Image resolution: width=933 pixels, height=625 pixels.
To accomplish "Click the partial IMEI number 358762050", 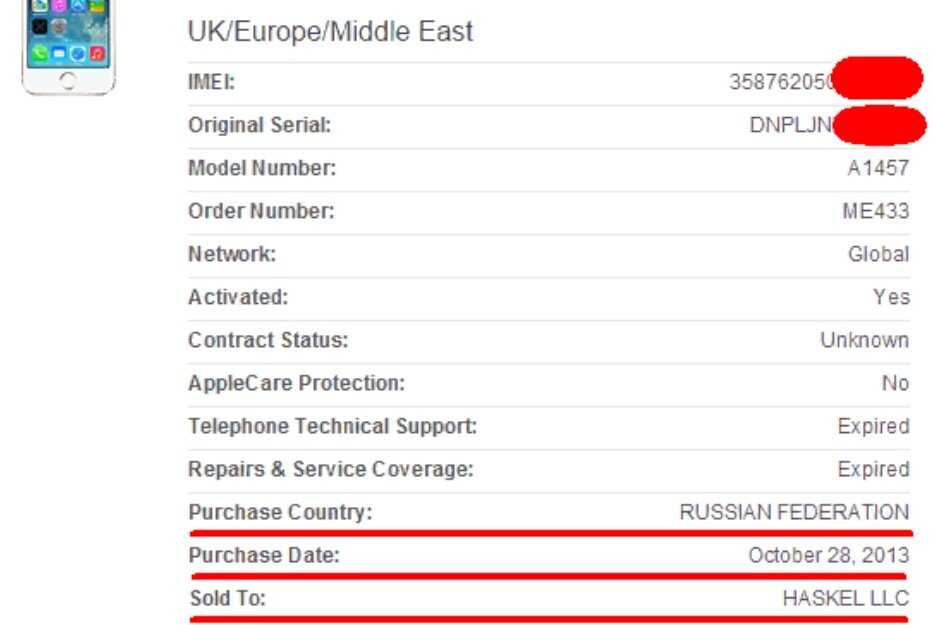I will (x=781, y=84).
